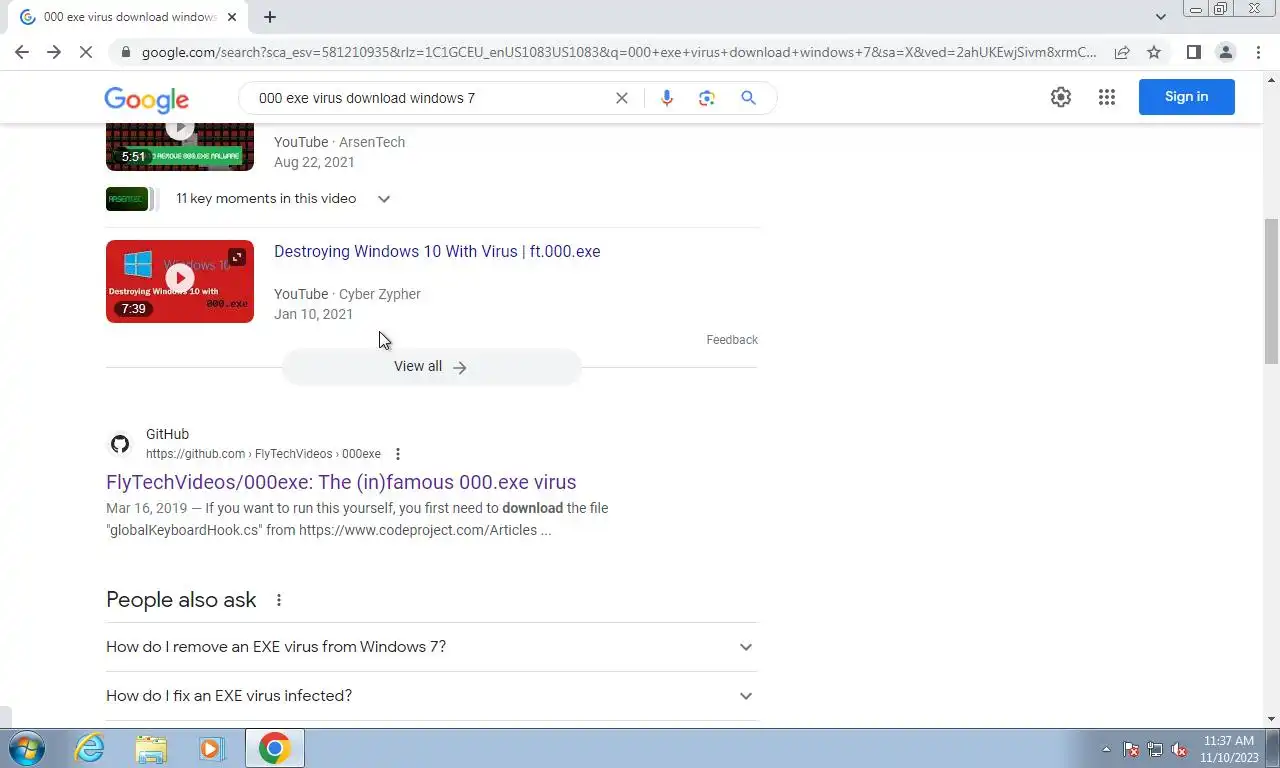The height and width of the screenshot is (768, 1280).
Task: Click the github.com FlyTechVideos breadcrumb URL
Action: point(263,454)
